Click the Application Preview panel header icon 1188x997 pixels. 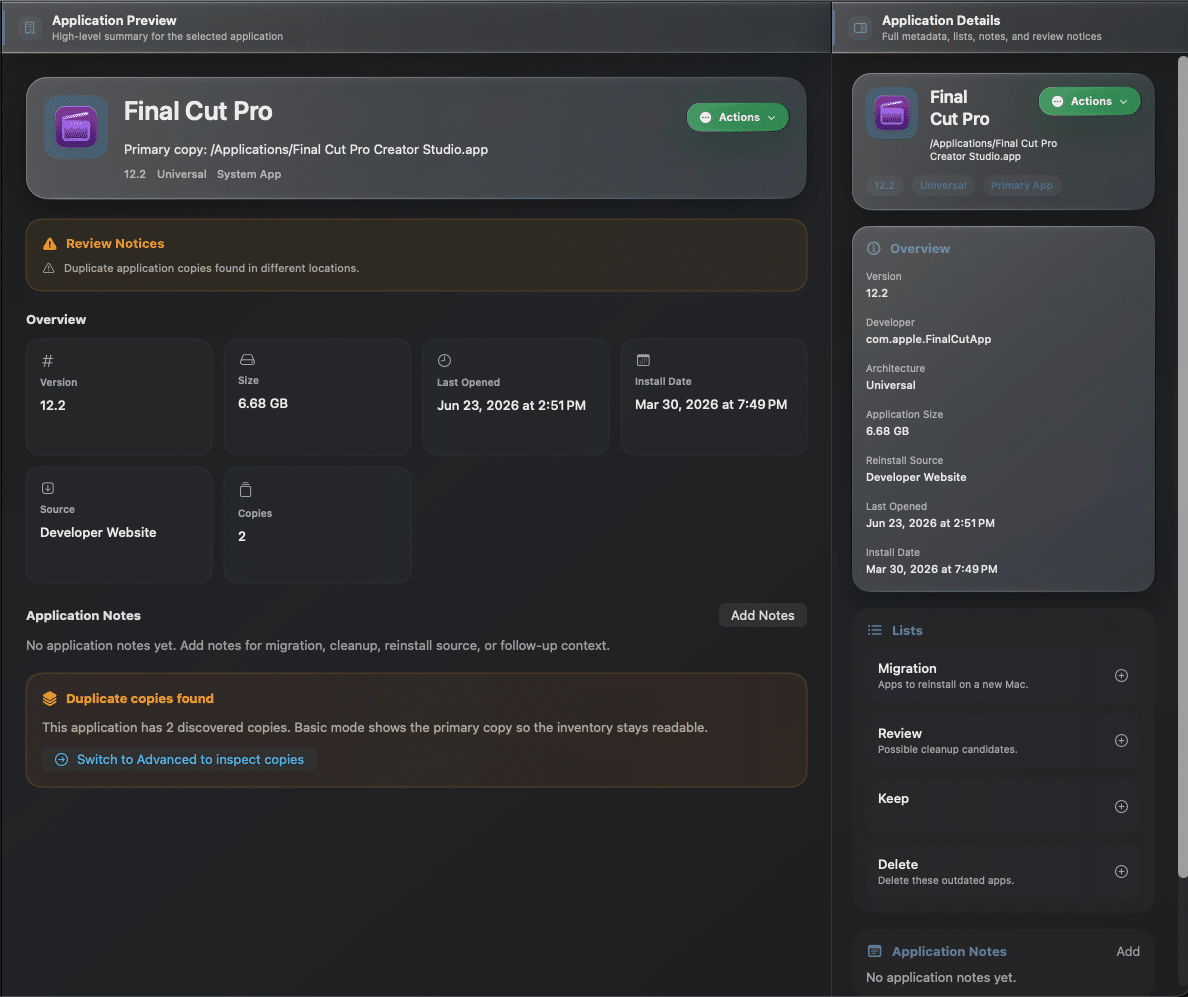coord(30,28)
